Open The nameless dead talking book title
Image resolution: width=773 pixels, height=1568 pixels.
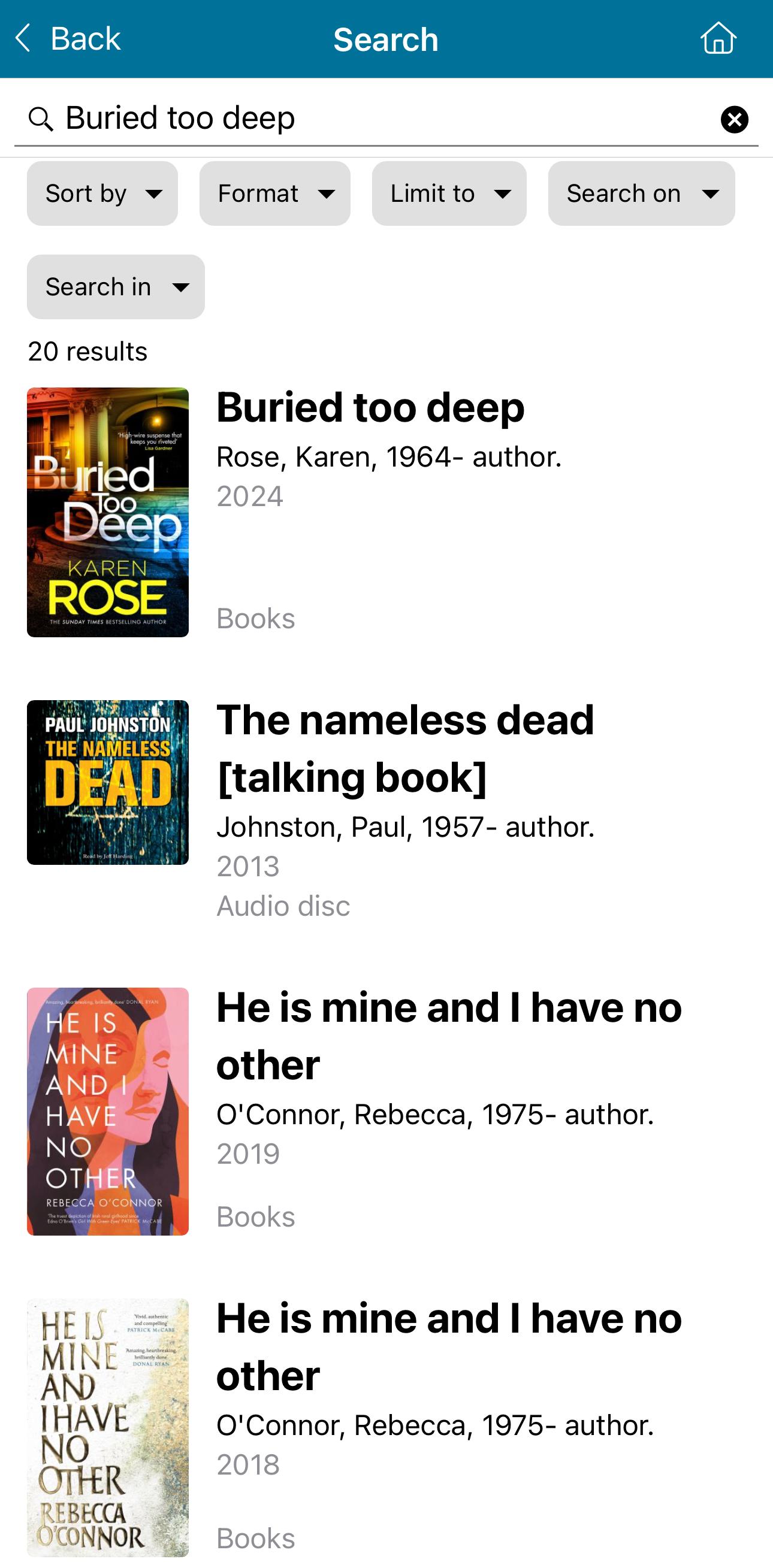tap(405, 749)
